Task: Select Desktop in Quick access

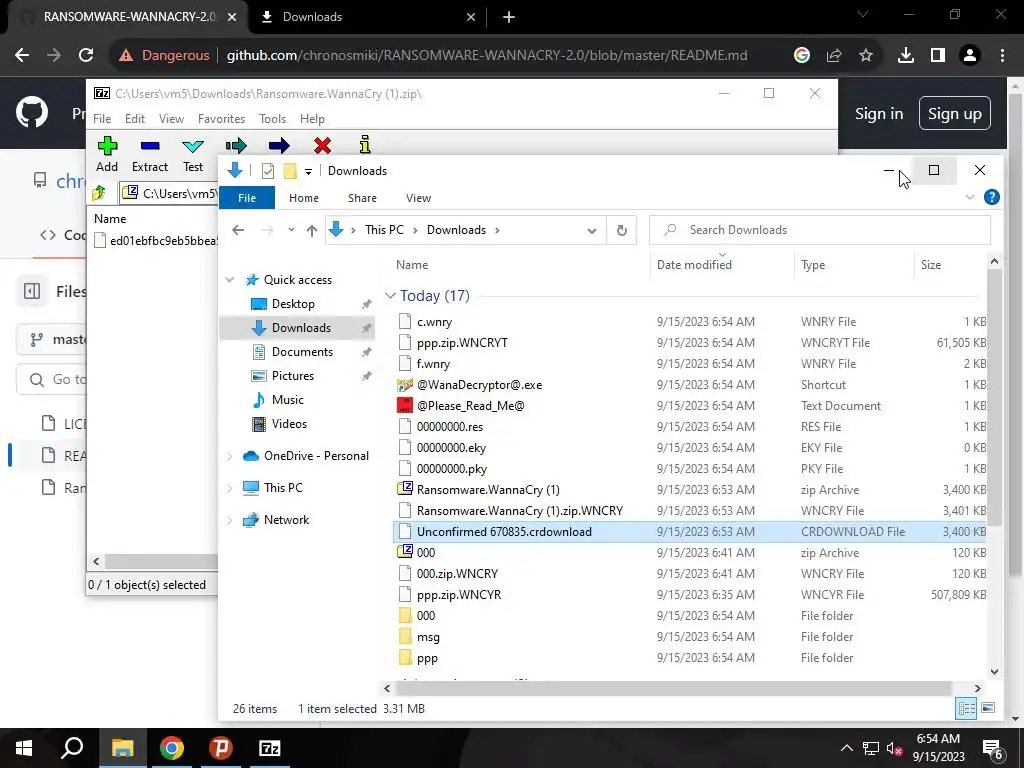Action: pos(293,304)
